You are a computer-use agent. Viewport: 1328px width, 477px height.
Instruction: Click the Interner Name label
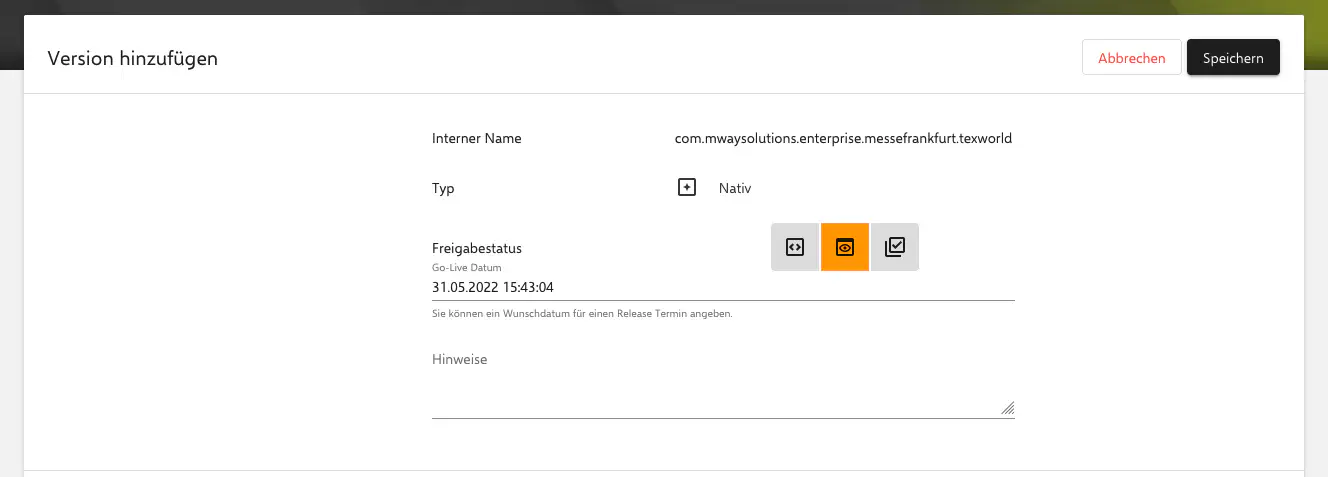click(x=477, y=138)
